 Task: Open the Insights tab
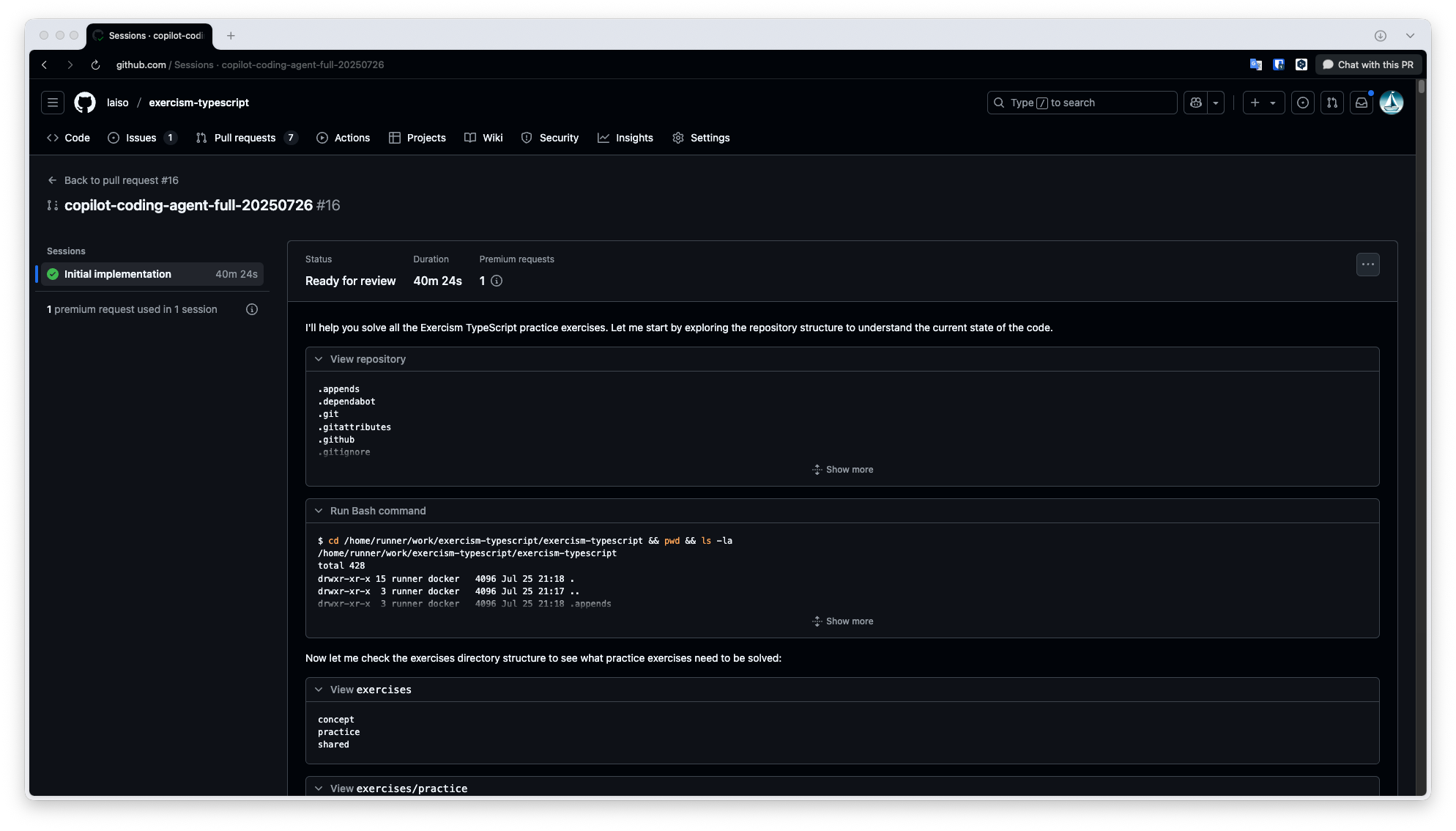coord(625,138)
